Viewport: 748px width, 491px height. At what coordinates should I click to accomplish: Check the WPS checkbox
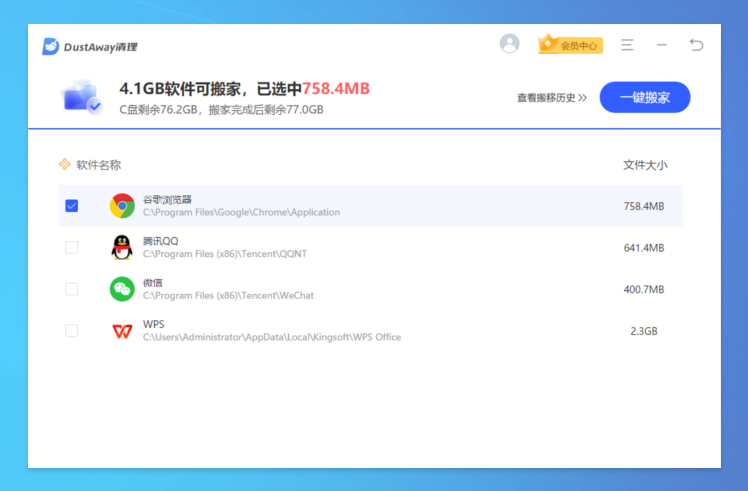(x=72, y=330)
